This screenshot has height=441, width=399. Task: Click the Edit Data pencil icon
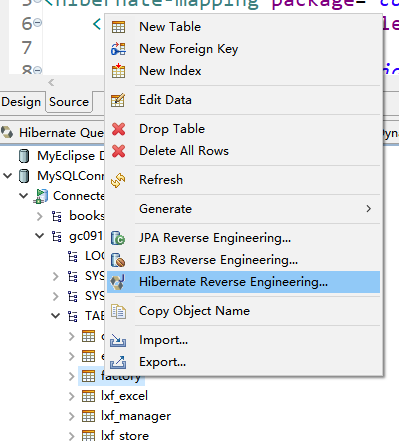click(x=118, y=100)
